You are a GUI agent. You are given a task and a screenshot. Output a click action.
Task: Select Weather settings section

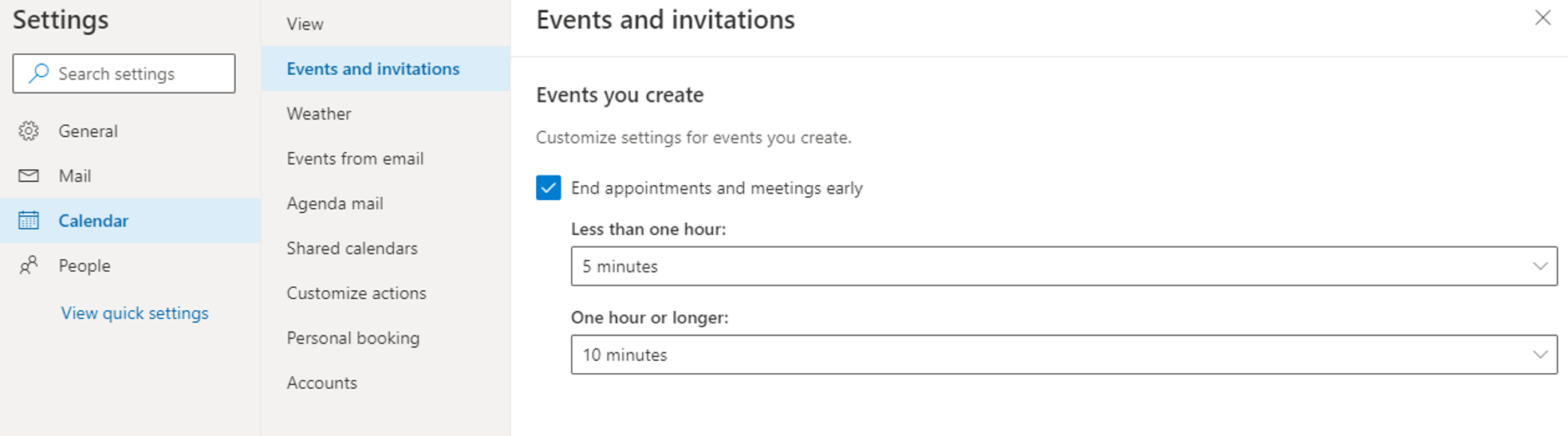319,114
